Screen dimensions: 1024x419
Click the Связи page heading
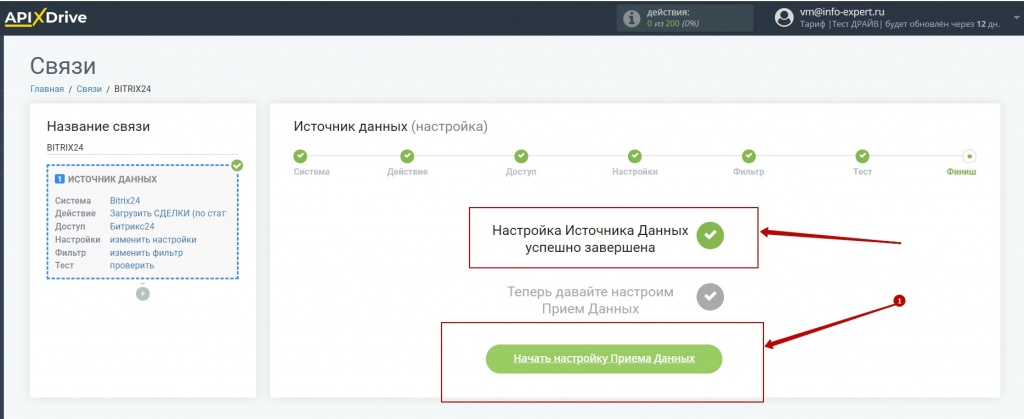[x=63, y=66]
